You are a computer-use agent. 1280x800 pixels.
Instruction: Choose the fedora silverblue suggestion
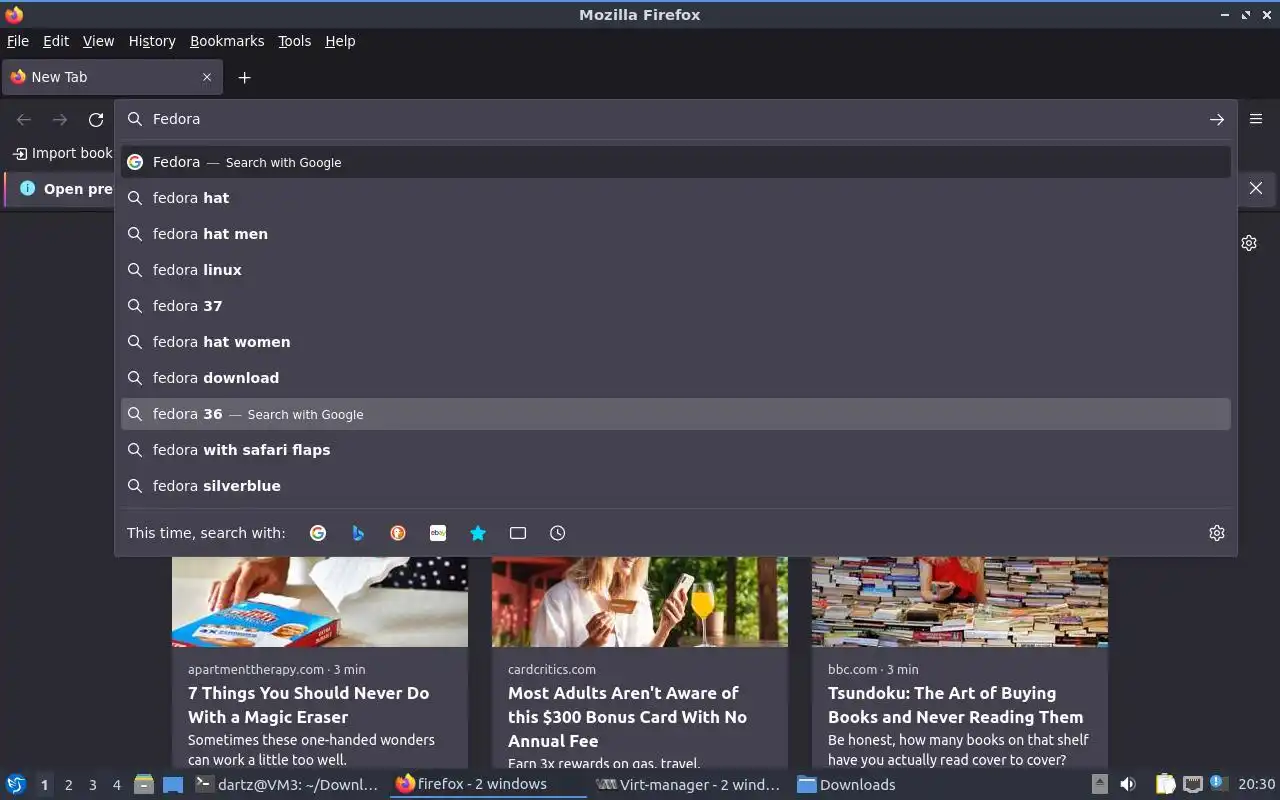tap(676, 486)
